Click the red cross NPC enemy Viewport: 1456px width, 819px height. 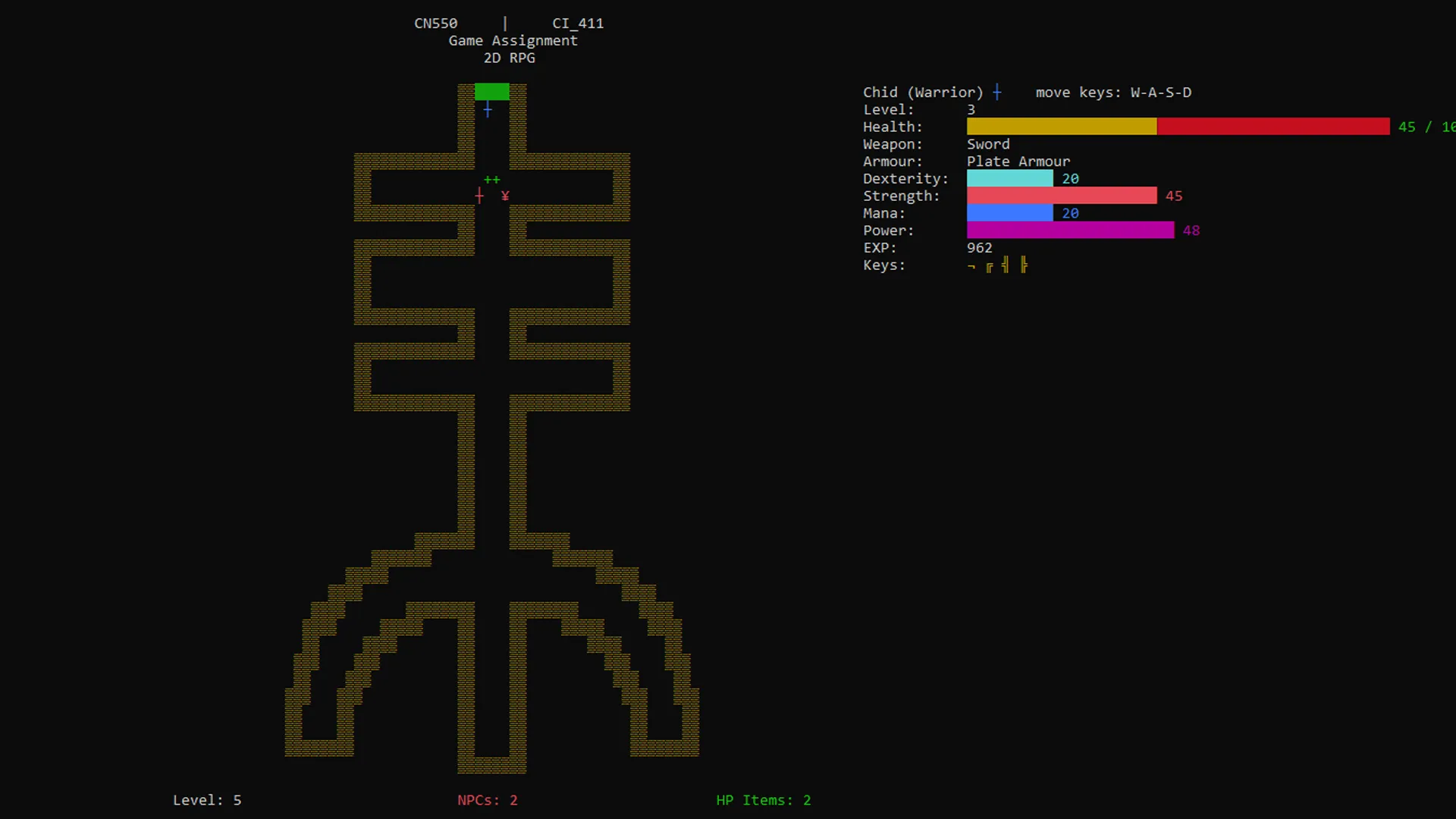479,196
